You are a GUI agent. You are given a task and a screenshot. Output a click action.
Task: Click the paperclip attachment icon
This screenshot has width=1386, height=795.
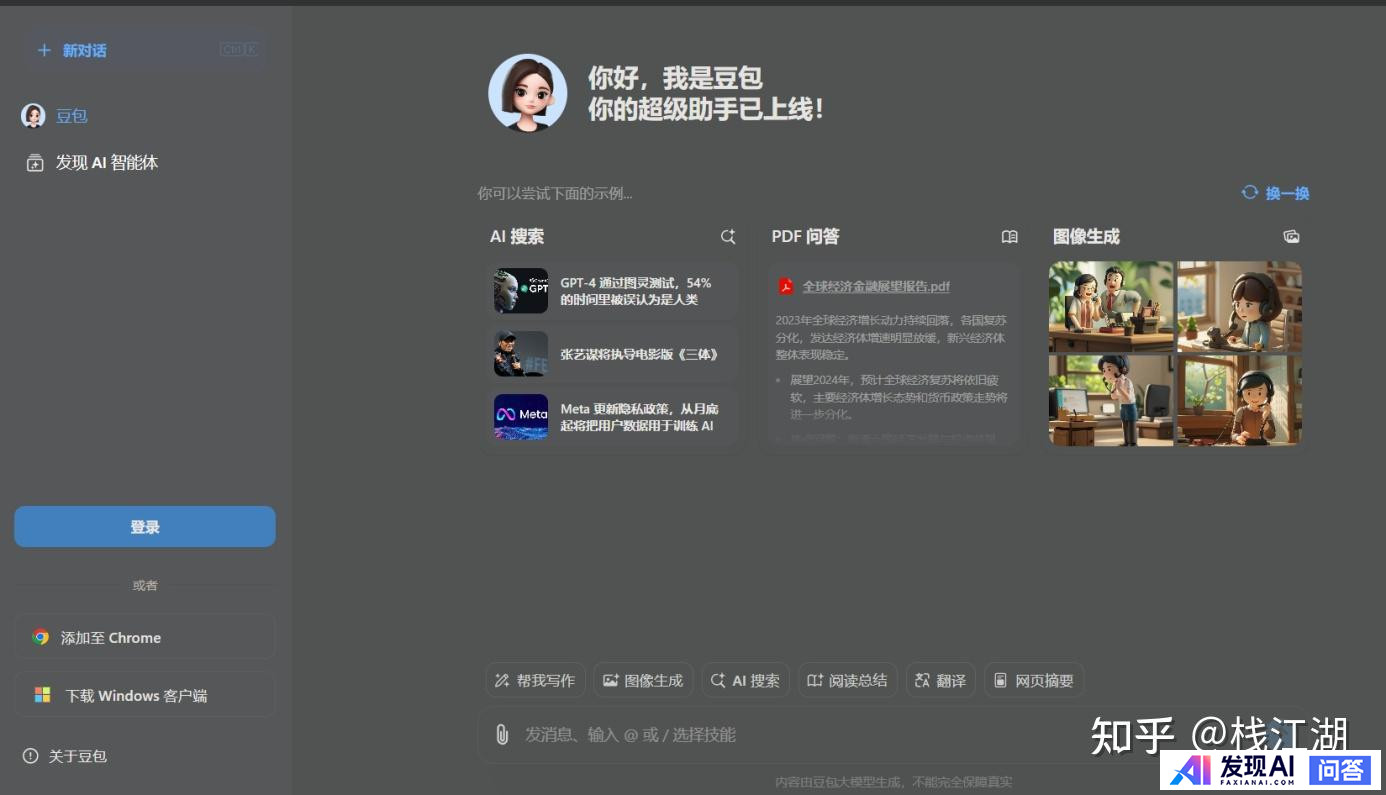pyautogui.click(x=502, y=735)
